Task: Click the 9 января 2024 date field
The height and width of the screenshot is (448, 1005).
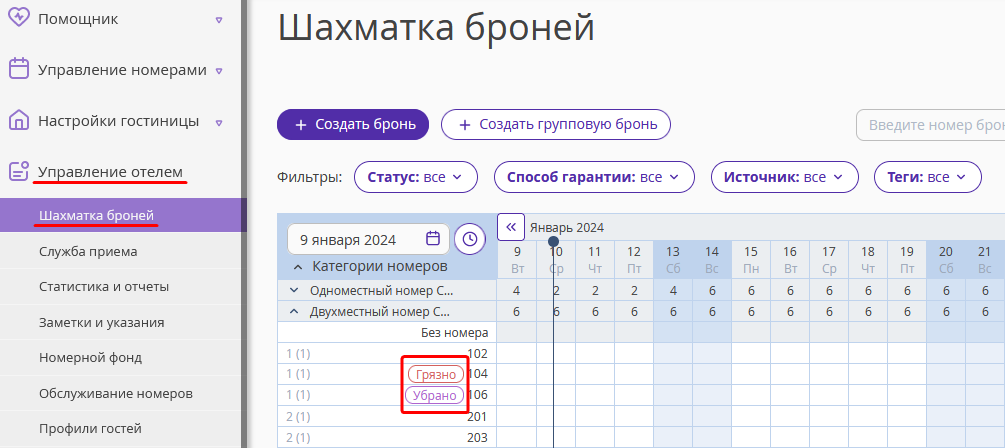Action: point(367,240)
